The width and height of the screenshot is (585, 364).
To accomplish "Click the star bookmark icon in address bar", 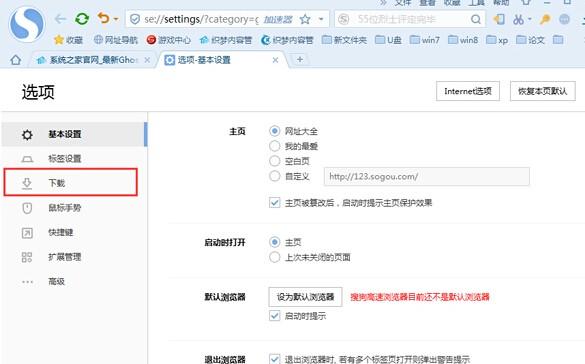I will (305, 19).
